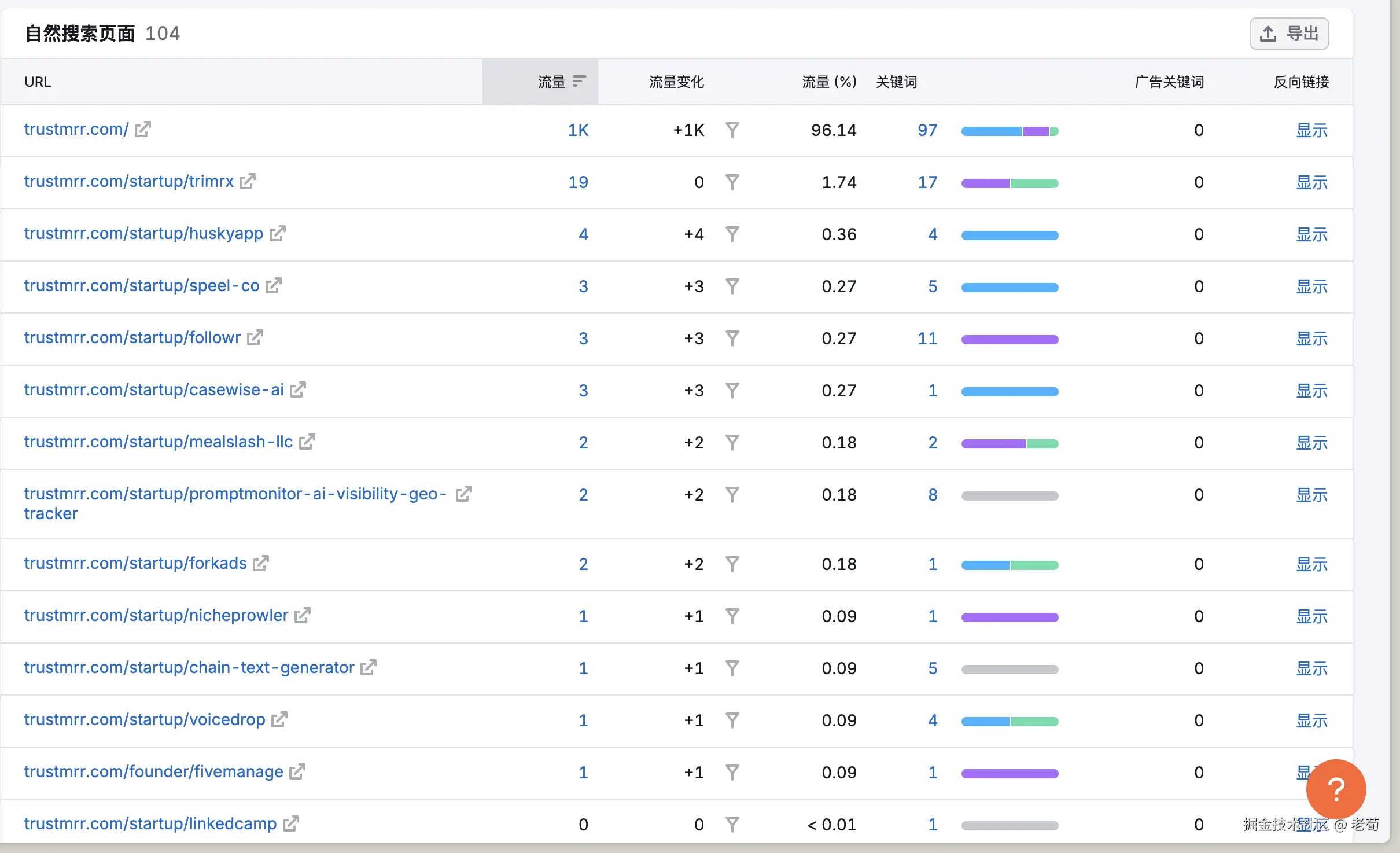Click keyword distribution bar for trimrx row
Image resolution: width=1400 pixels, height=853 pixels.
point(1010,183)
